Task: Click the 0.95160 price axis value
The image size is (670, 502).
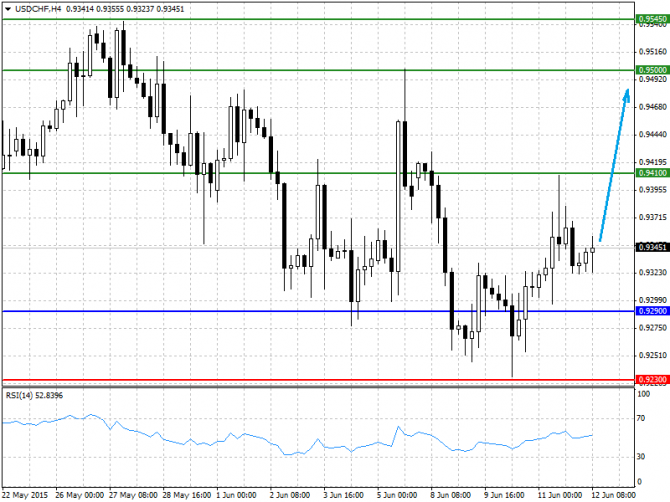Action: 652,52
